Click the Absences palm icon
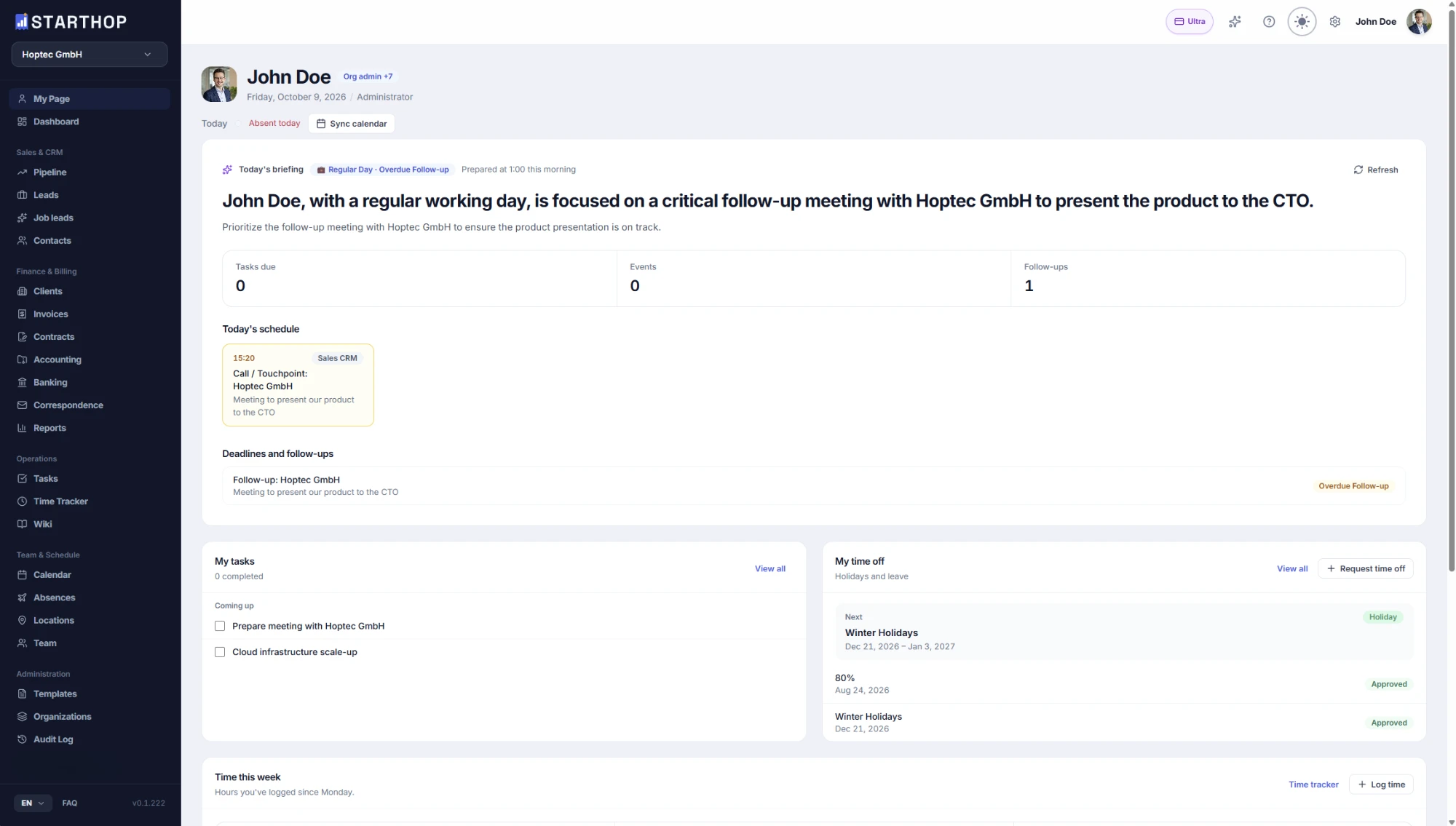Screen dimensions: 1456x826 tap(22, 597)
